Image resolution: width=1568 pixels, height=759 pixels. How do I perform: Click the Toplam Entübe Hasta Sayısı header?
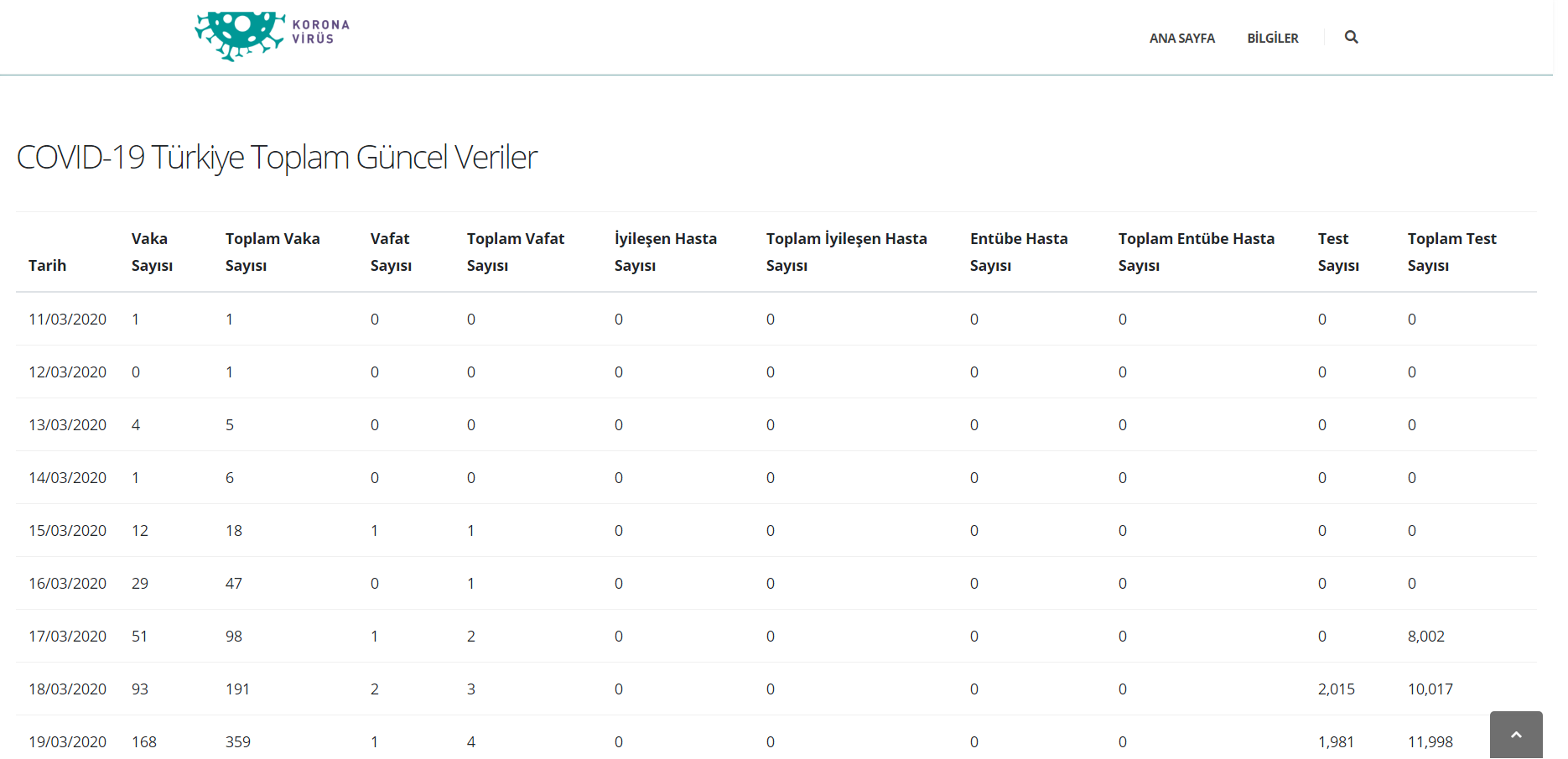[x=1196, y=252]
